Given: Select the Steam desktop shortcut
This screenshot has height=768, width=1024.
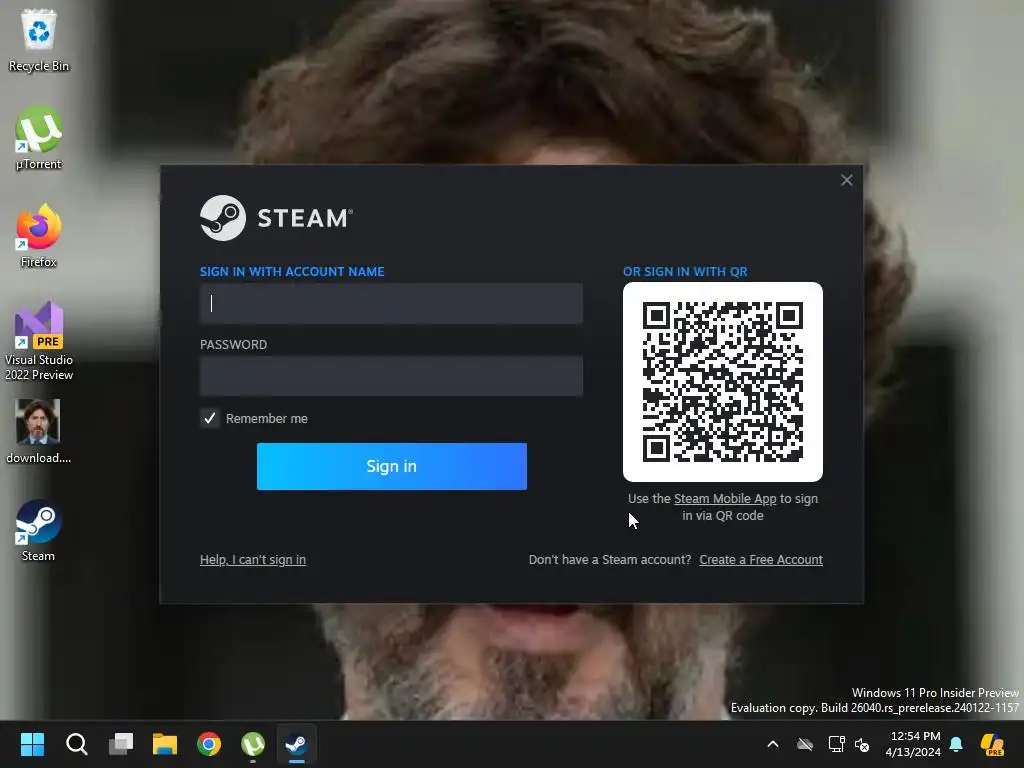Looking at the screenshot, I should tap(39, 530).
